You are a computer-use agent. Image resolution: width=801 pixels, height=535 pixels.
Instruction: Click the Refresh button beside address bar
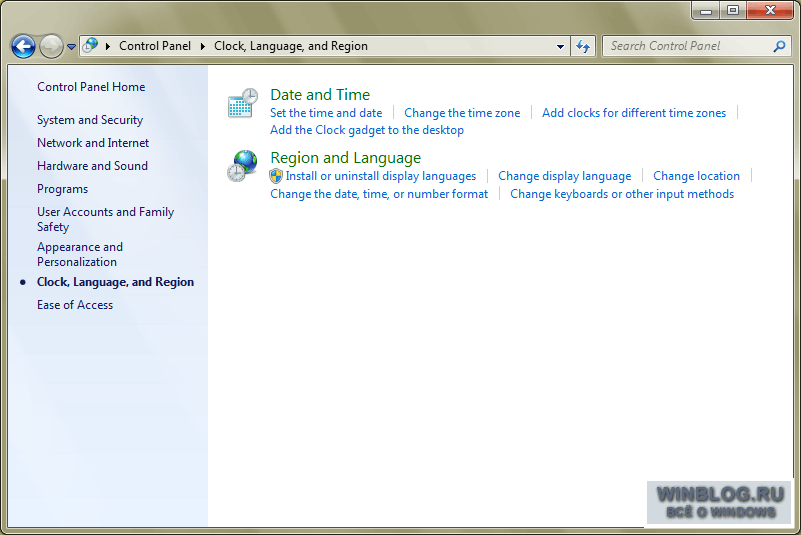(583, 46)
